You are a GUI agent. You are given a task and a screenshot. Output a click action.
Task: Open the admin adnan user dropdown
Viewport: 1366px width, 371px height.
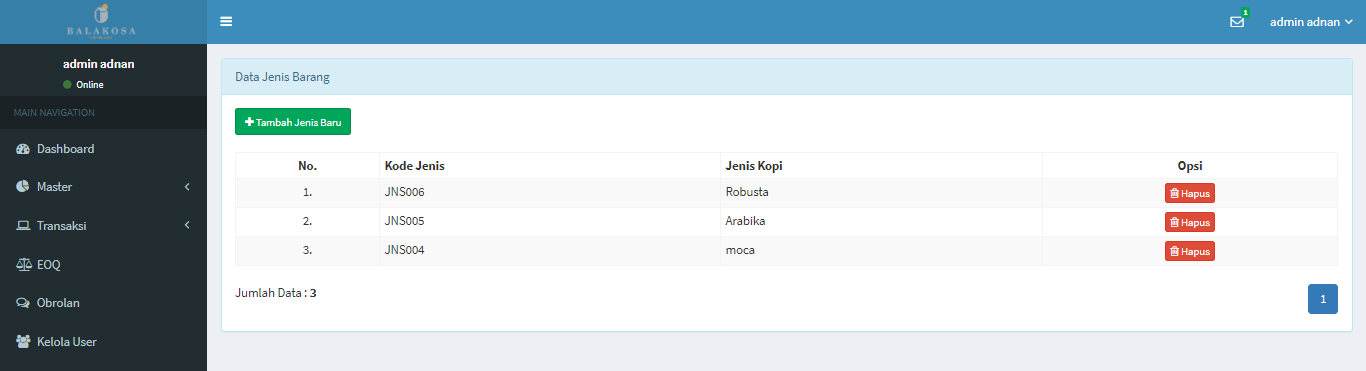coord(1311,22)
